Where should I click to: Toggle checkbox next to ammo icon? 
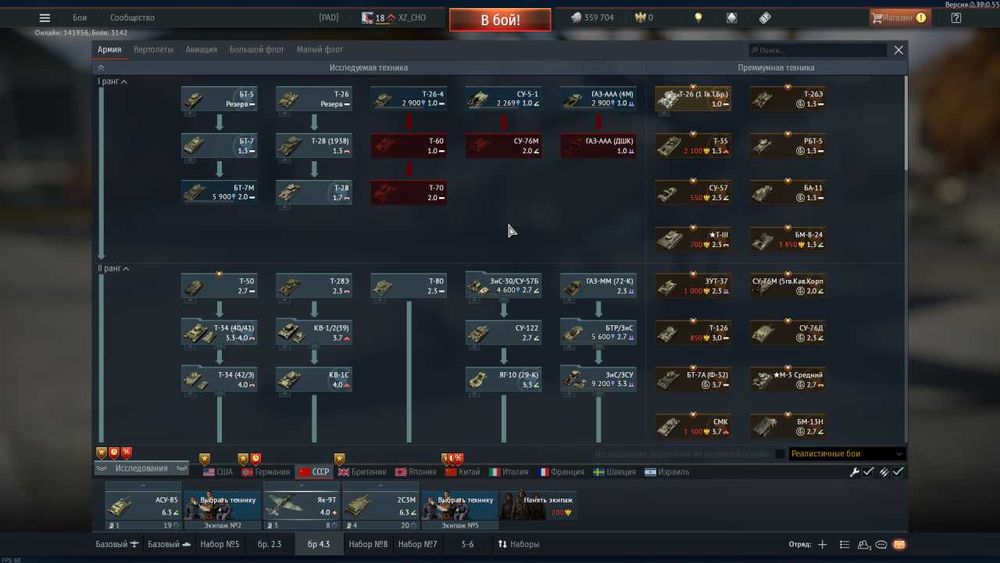click(898, 472)
